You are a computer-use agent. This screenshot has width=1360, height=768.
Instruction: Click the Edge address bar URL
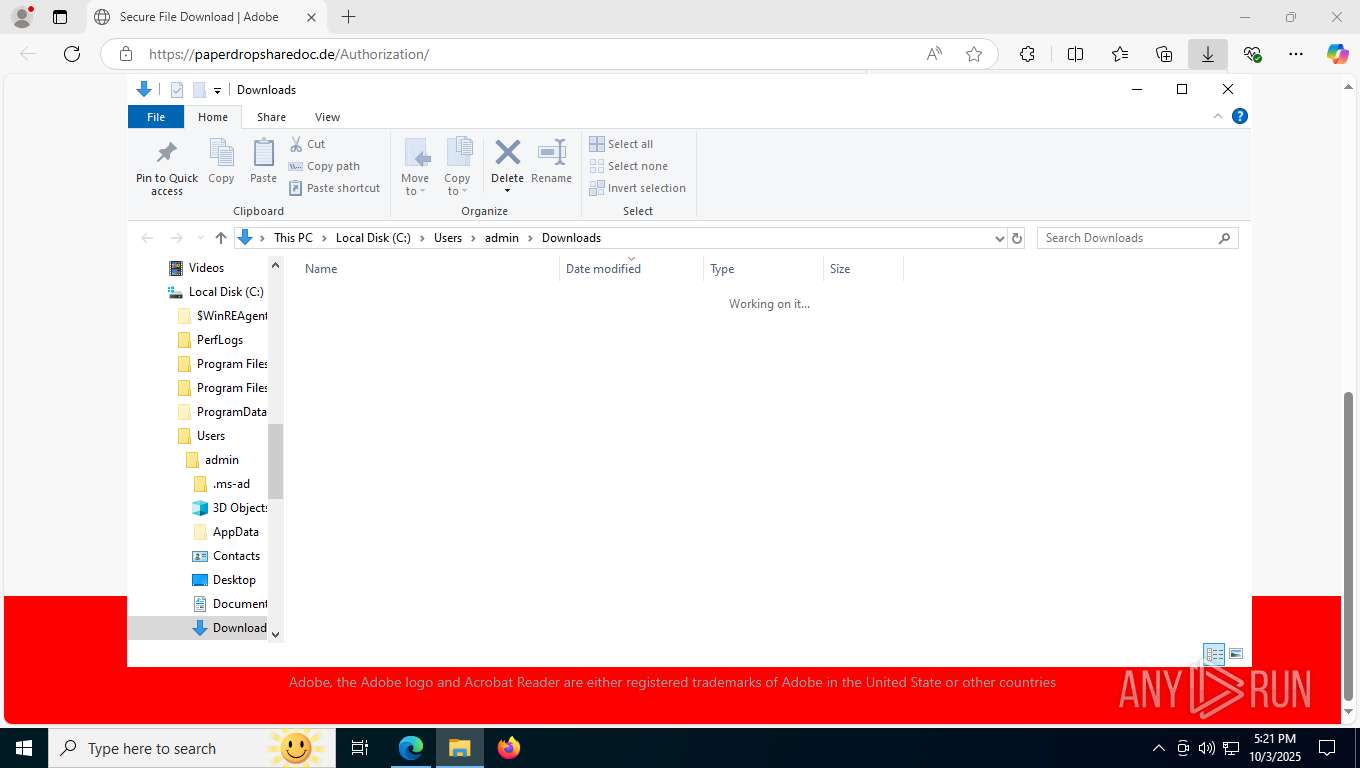pos(289,54)
